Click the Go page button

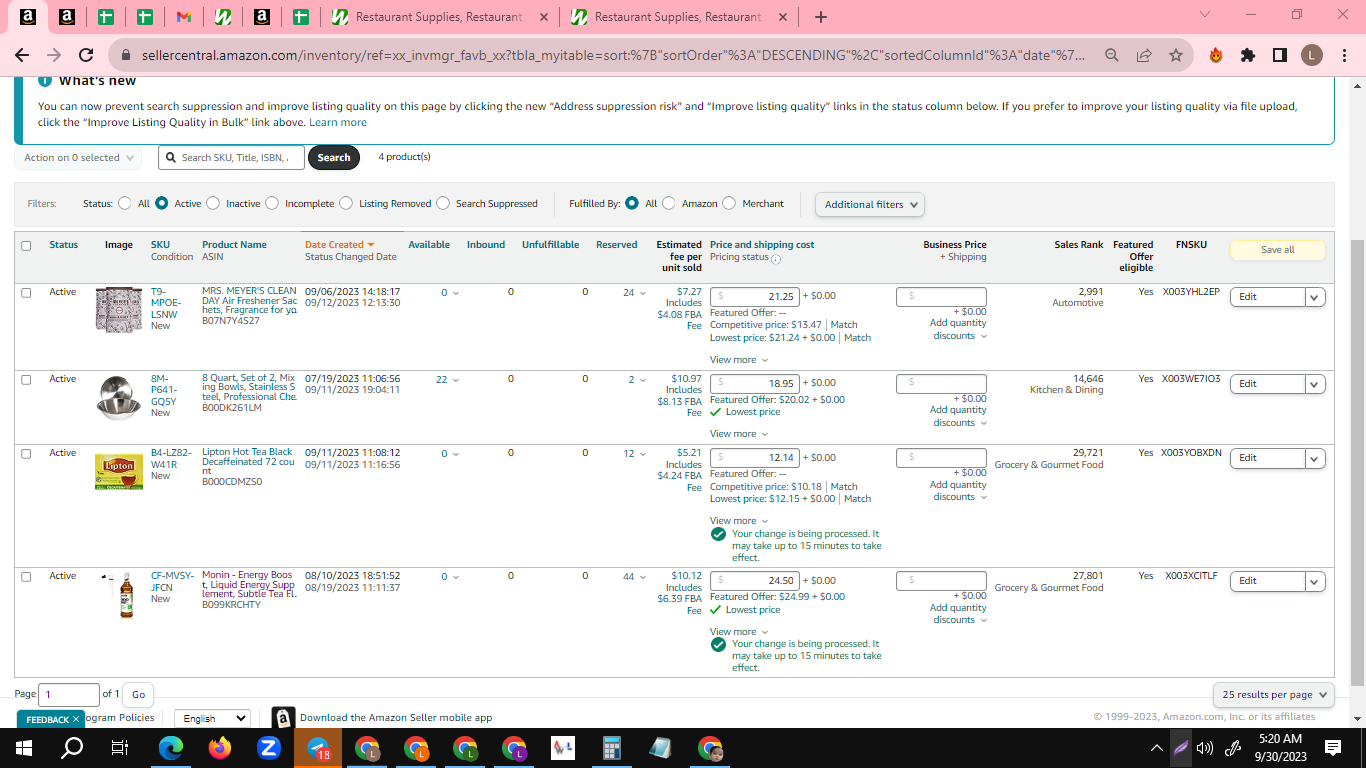[138, 694]
